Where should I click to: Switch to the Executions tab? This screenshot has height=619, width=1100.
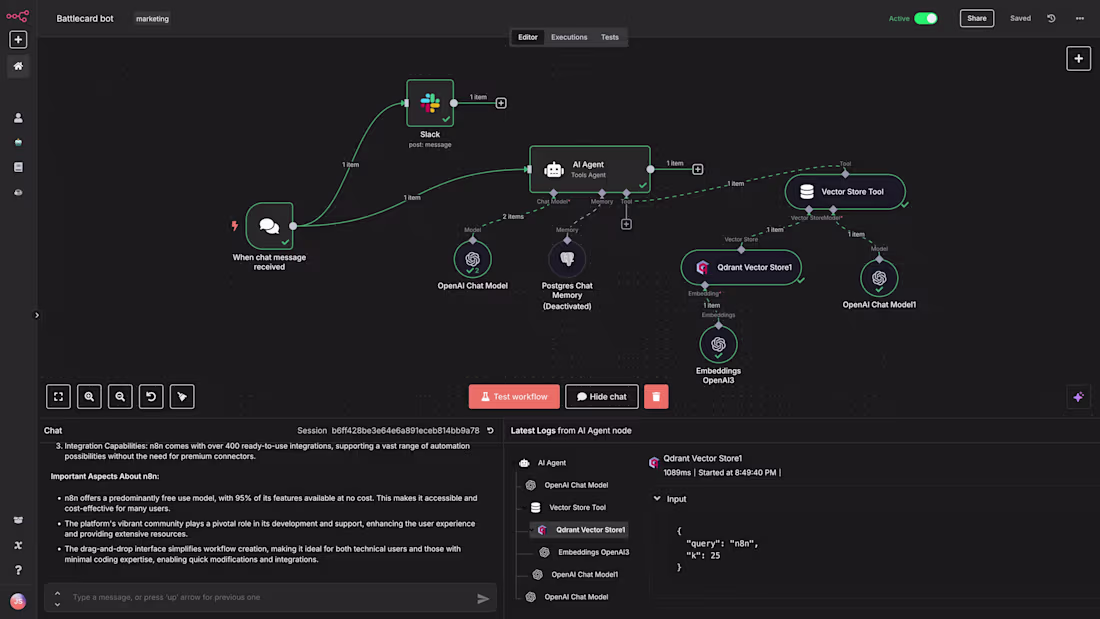click(x=568, y=37)
